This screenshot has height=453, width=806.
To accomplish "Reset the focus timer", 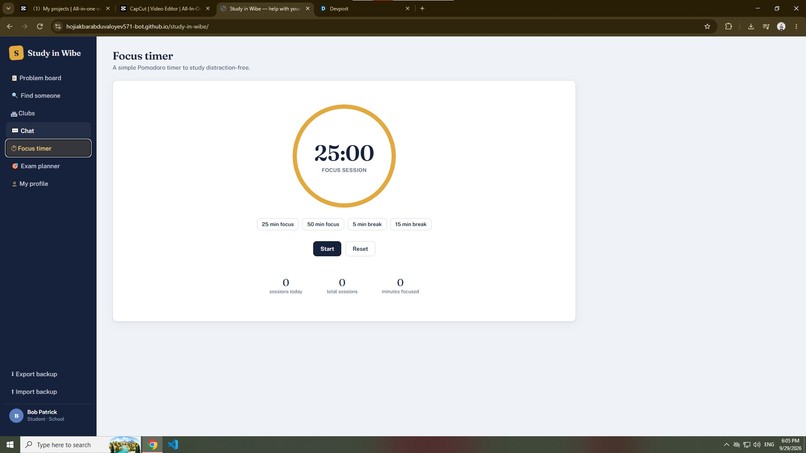I will click(360, 249).
